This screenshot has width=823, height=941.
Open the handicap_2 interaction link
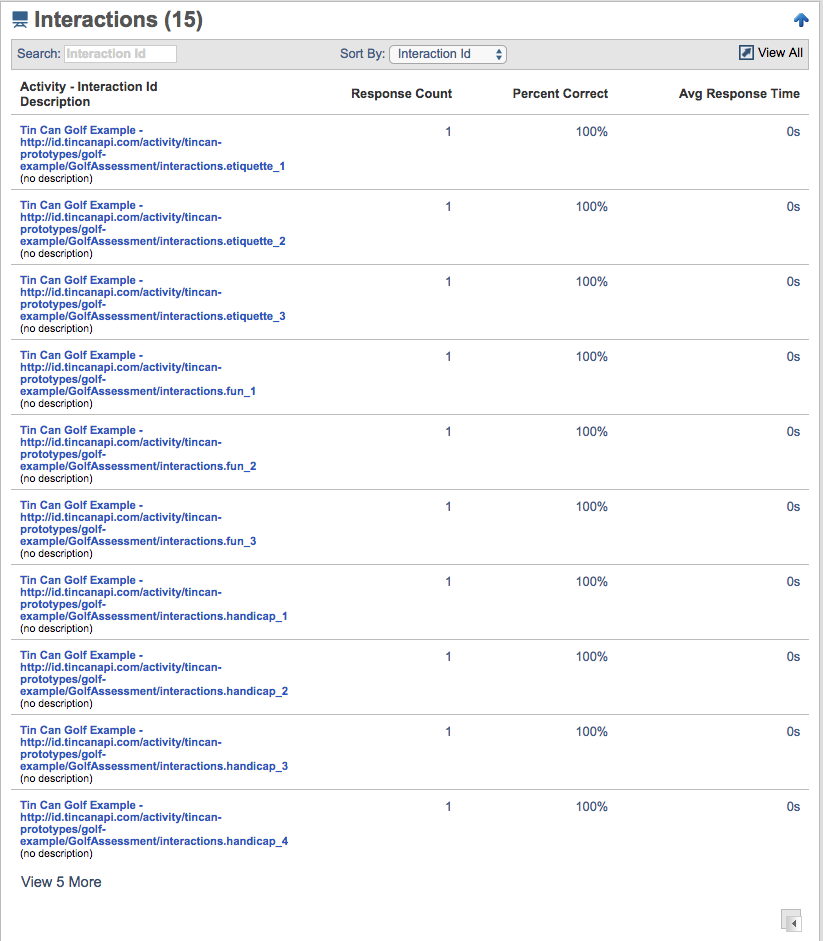tap(154, 673)
